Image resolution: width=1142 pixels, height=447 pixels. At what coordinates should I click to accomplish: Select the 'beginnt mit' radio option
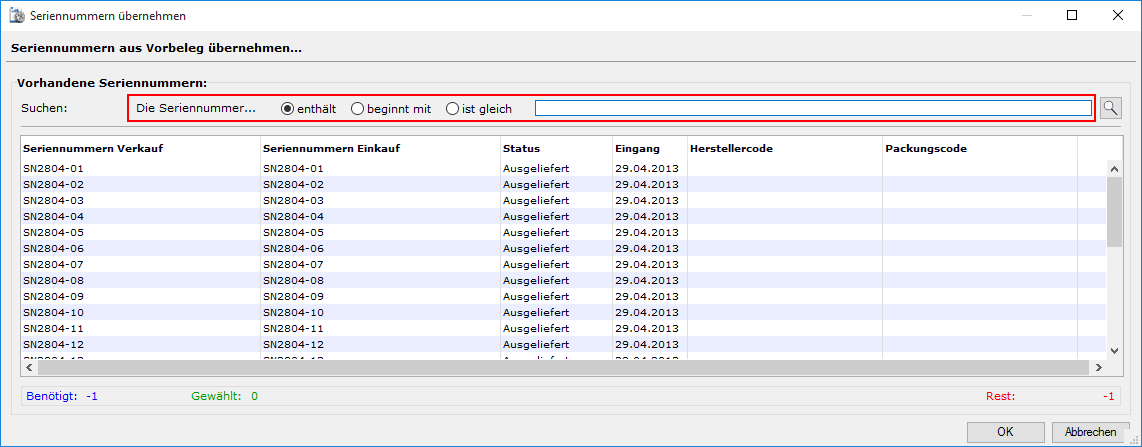point(357,108)
